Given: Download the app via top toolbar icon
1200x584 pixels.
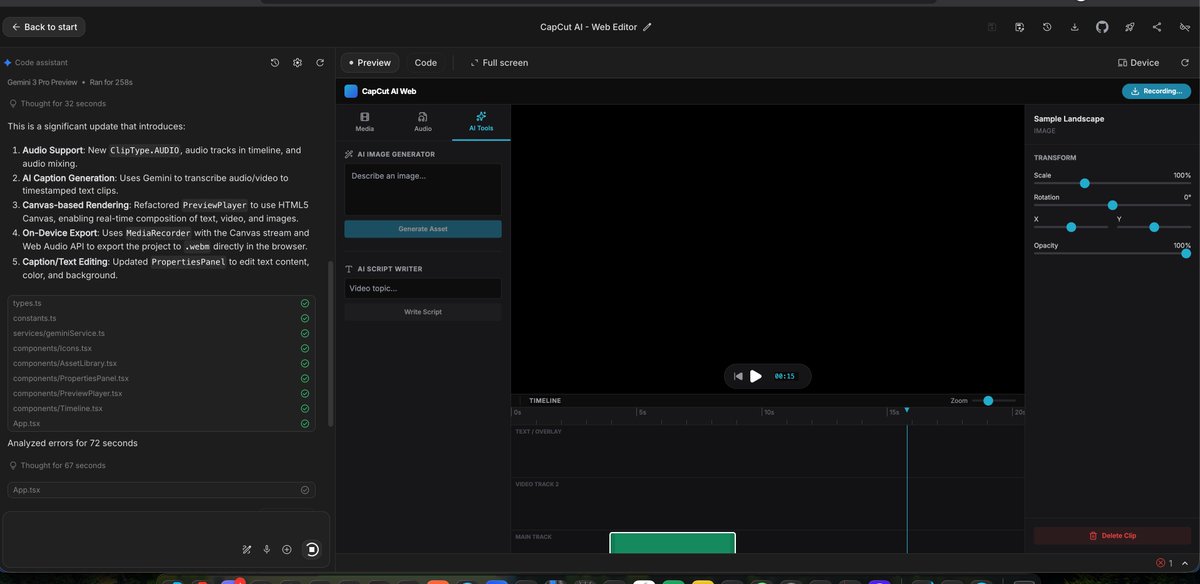Looking at the screenshot, I should click(1074, 27).
